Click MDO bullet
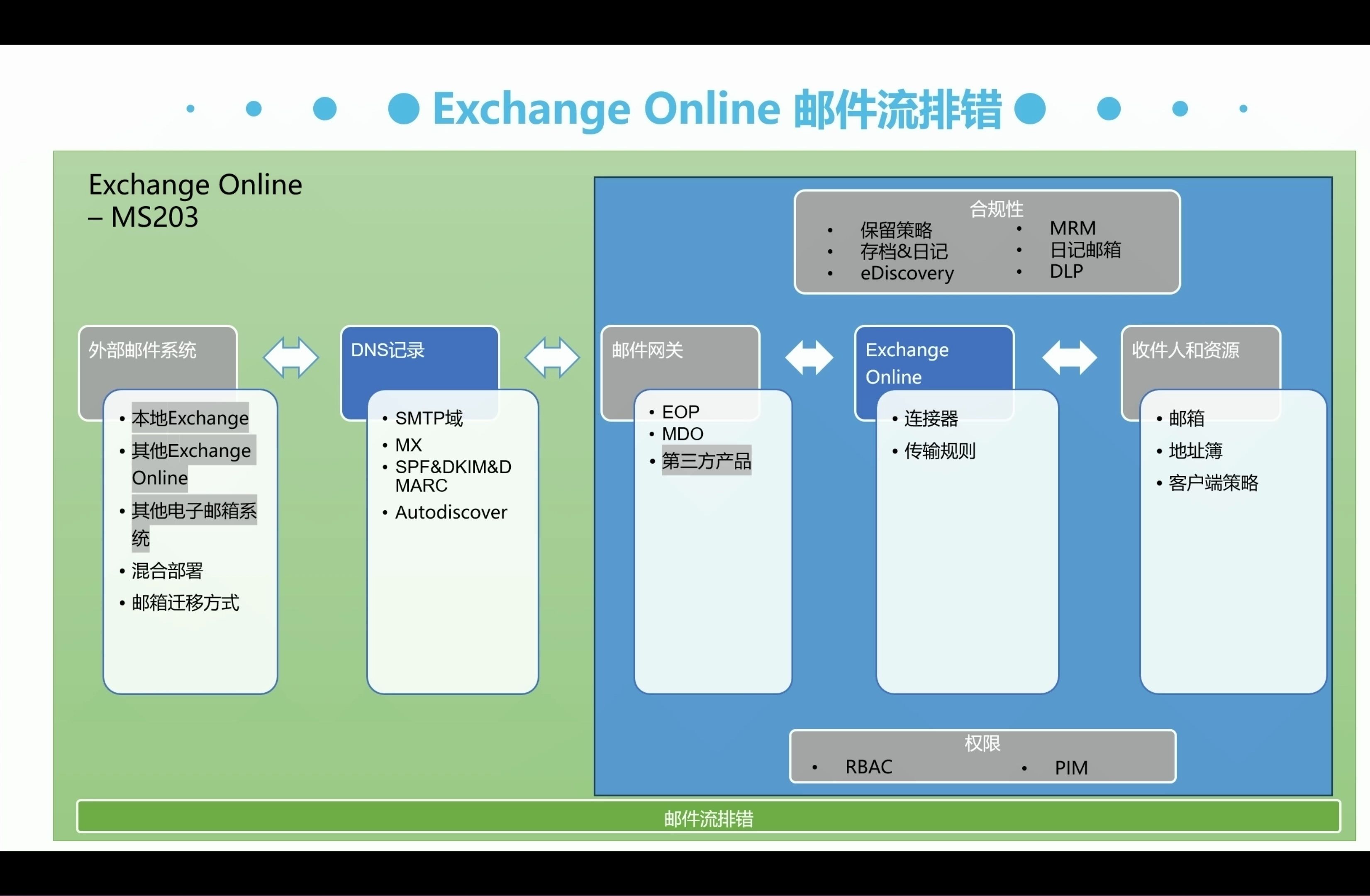1370x896 pixels. [x=682, y=434]
